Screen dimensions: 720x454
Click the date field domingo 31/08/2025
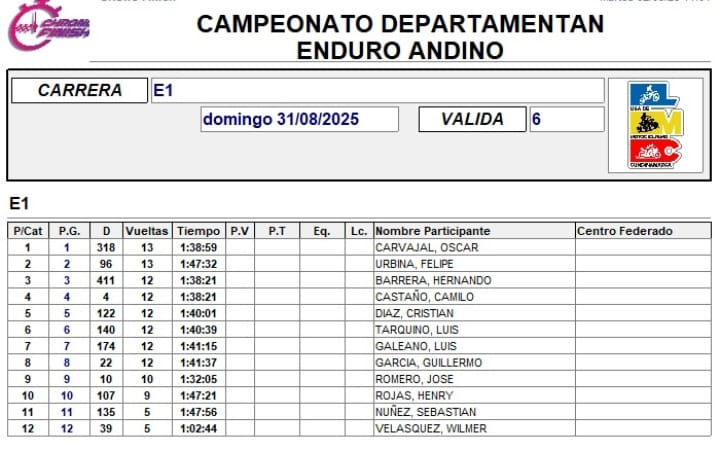point(299,120)
